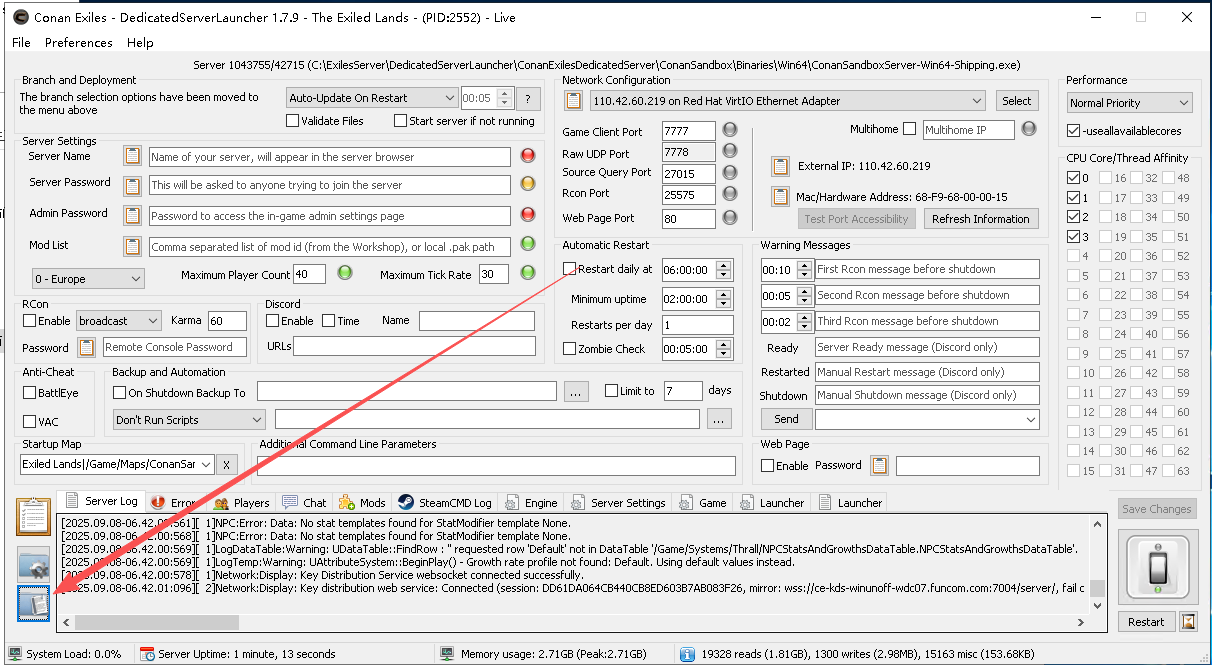This screenshot has width=1212, height=665.
Task: Open the Normal Priority dropdown
Action: (x=1129, y=103)
